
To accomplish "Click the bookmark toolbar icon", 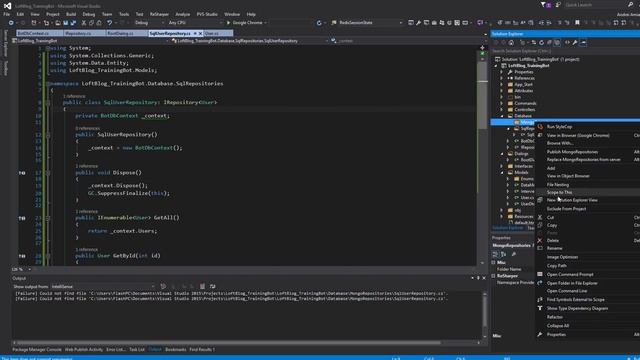I will coord(577,23).
